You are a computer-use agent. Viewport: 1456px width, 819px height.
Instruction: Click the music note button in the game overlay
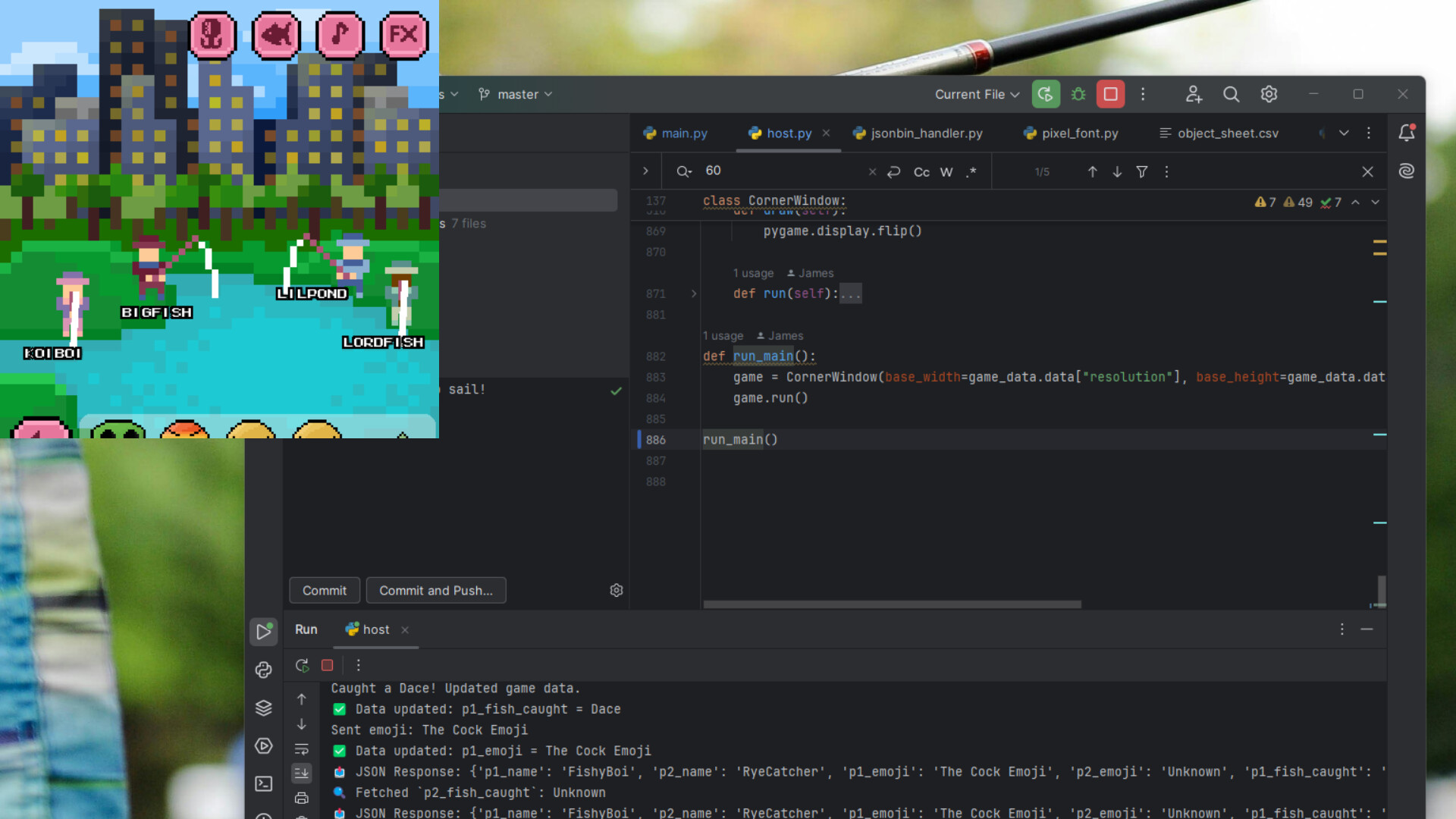340,35
